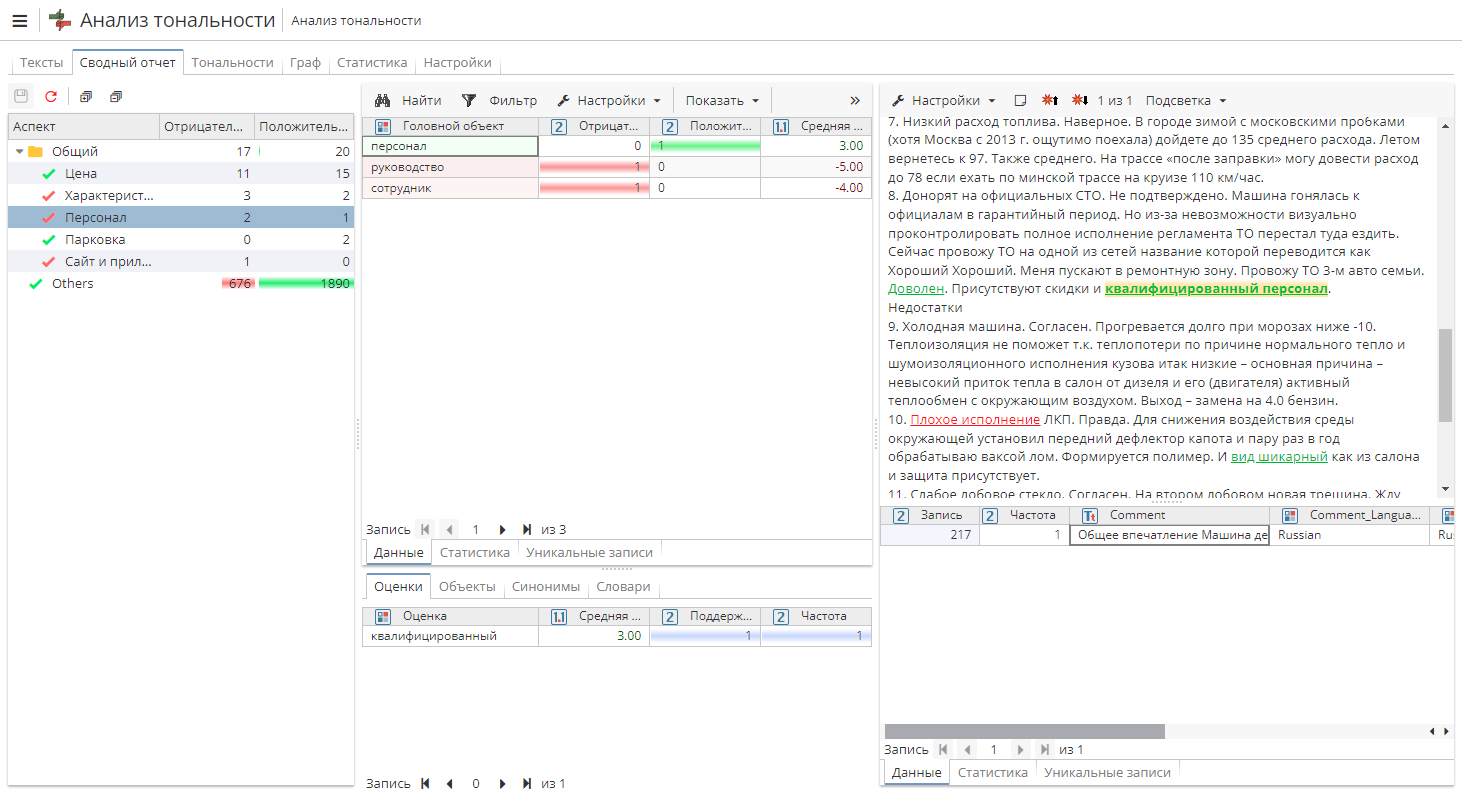Select the сотрудник row
The image size is (1462, 793).
[x=616, y=188]
